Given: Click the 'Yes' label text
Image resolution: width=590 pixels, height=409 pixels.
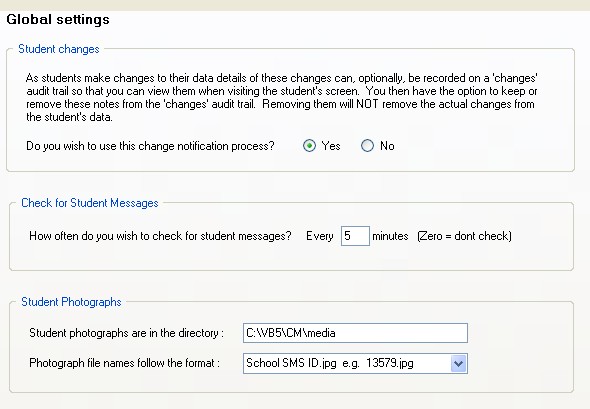Looking at the screenshot, I should [331, 146].
